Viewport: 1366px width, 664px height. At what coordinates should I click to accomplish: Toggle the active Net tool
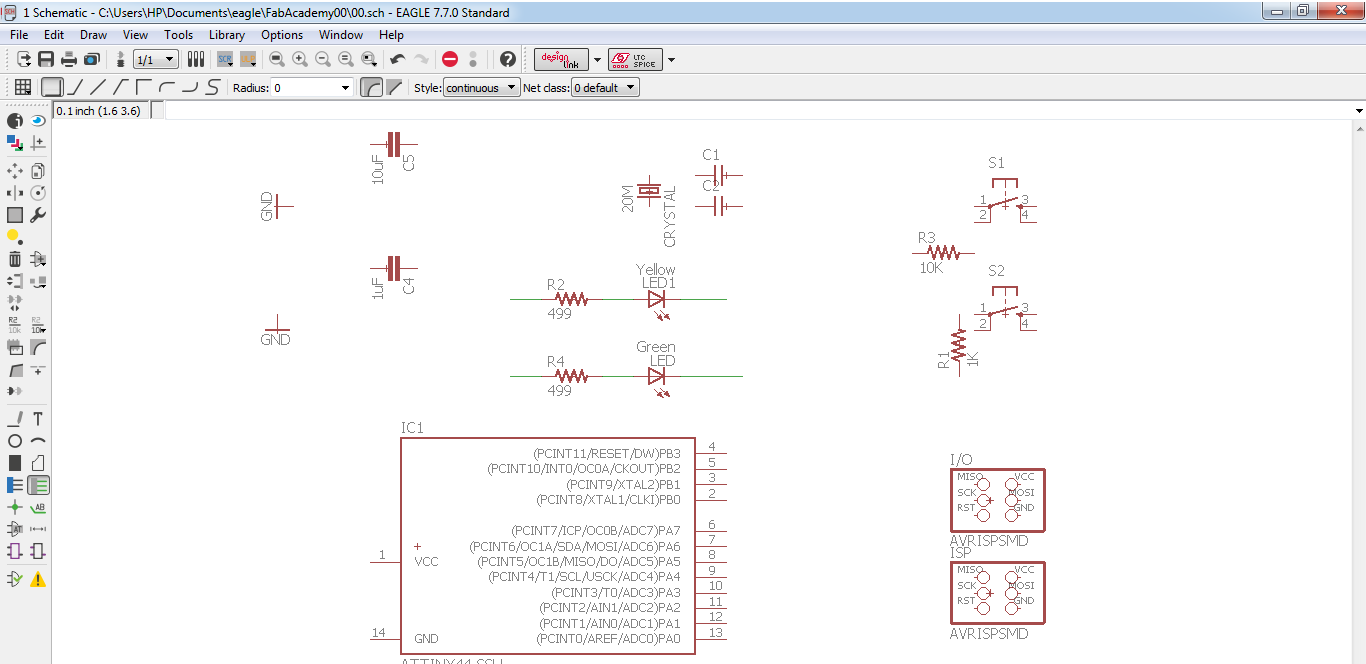[x=38, y=485]
